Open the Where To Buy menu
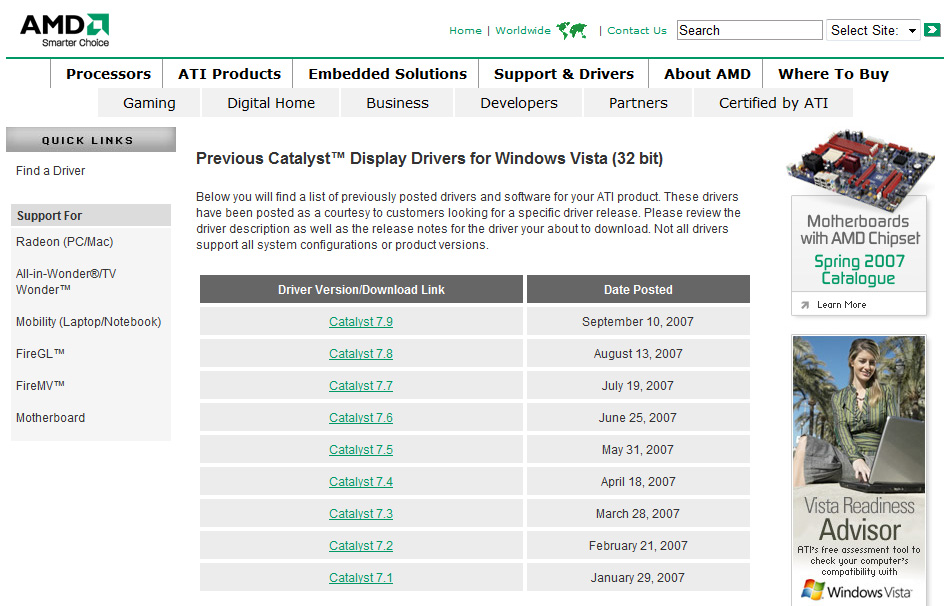Viewport: 950px width, 606px height. [833, 74]
